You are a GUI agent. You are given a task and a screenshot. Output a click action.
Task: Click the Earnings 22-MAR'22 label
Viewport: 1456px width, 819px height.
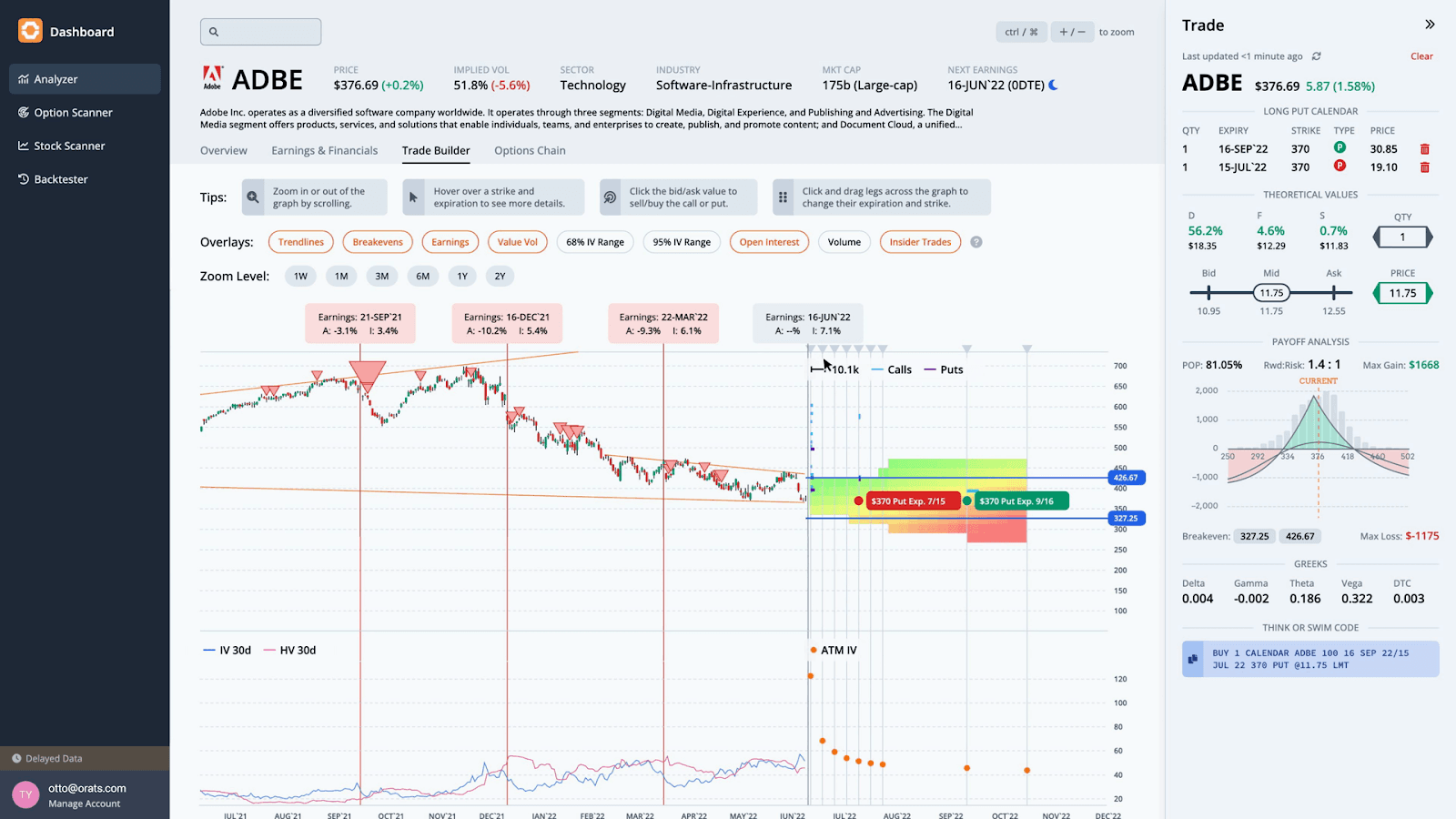point(663,324)
